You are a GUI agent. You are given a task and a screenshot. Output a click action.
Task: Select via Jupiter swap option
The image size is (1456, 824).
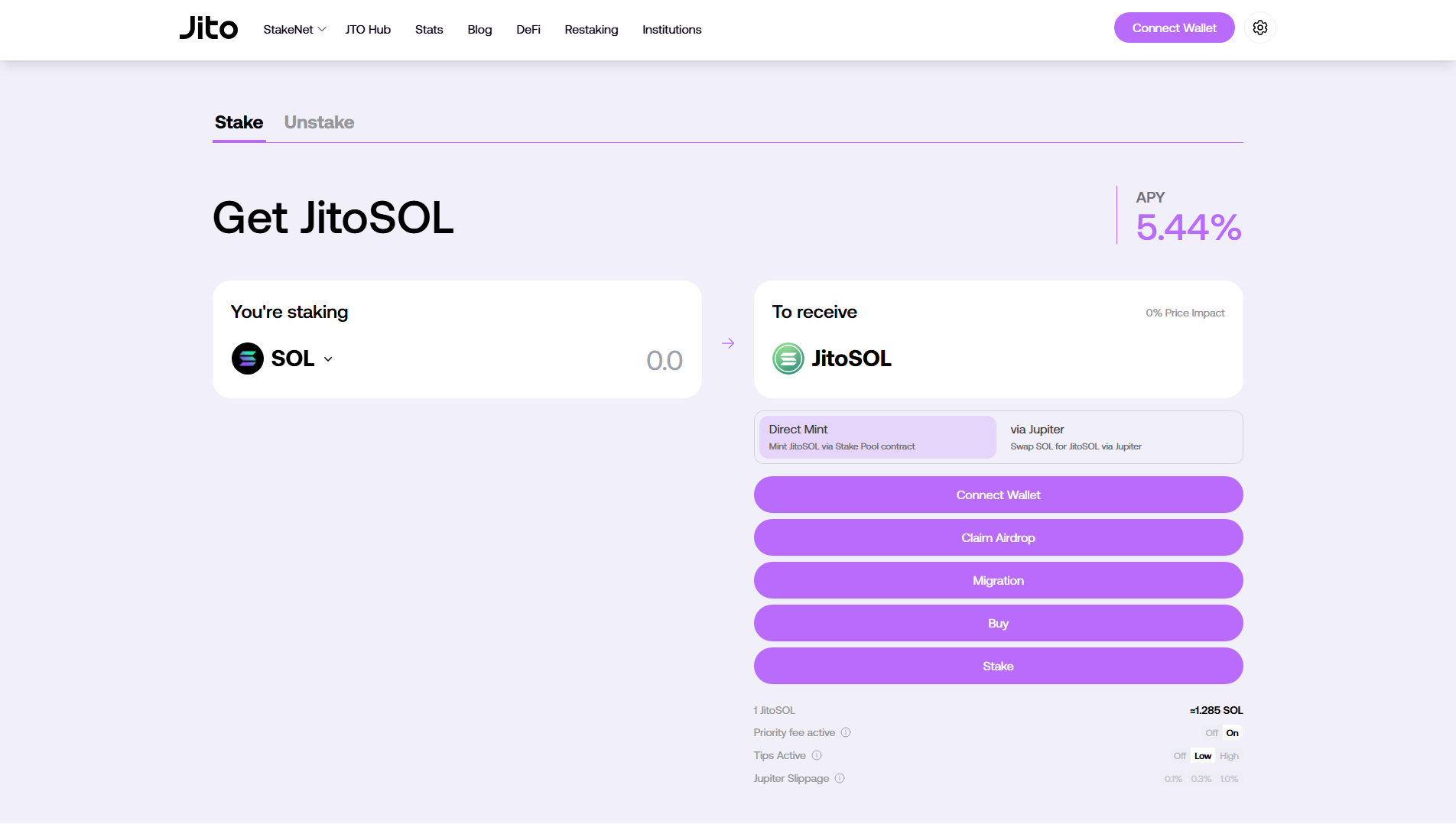click(1119, 437)
